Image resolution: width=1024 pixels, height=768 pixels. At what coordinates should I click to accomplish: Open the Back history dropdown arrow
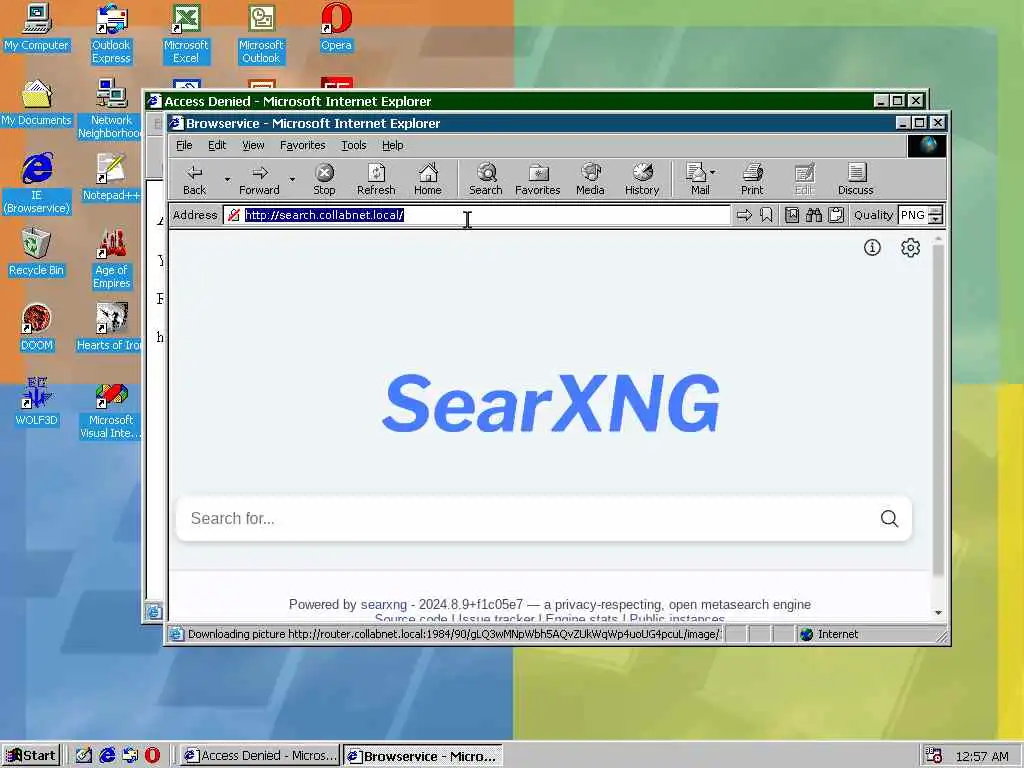(227, 179)
